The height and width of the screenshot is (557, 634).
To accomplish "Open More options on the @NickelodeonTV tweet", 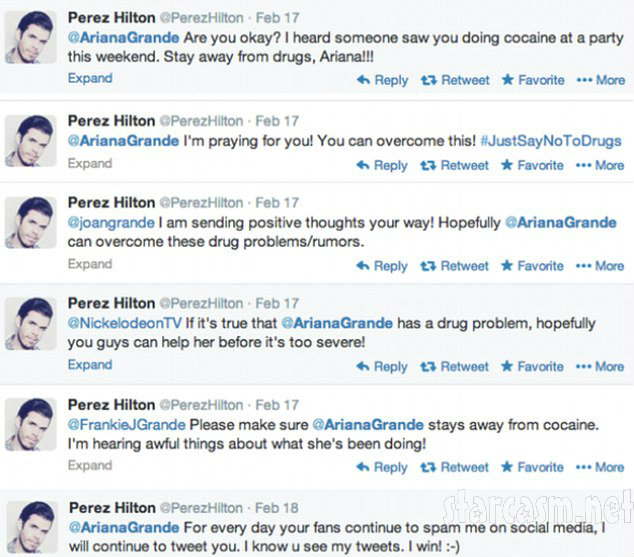I will pyautogui.click(x=601, y=367).
